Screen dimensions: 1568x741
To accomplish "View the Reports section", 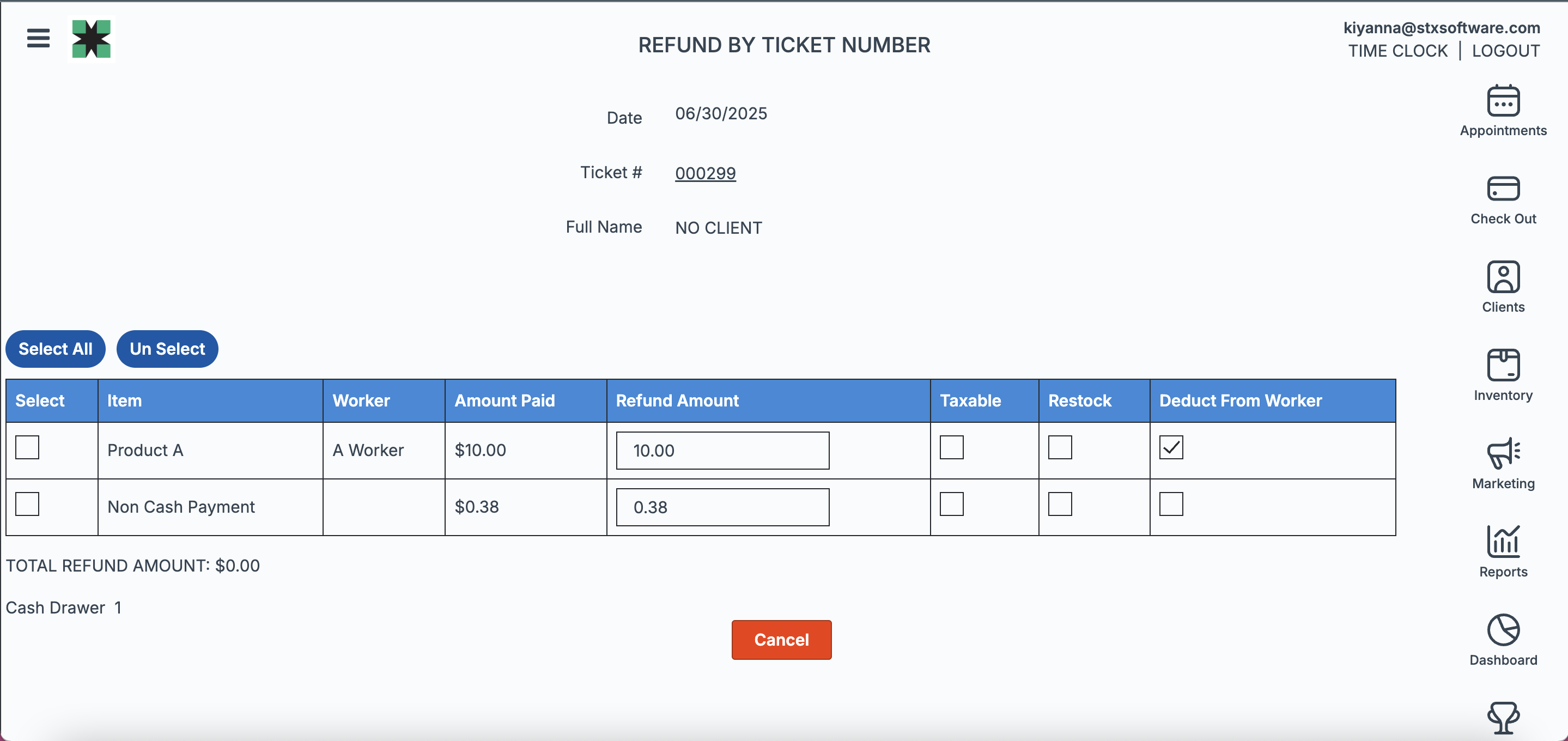I will pos(1503,551).
